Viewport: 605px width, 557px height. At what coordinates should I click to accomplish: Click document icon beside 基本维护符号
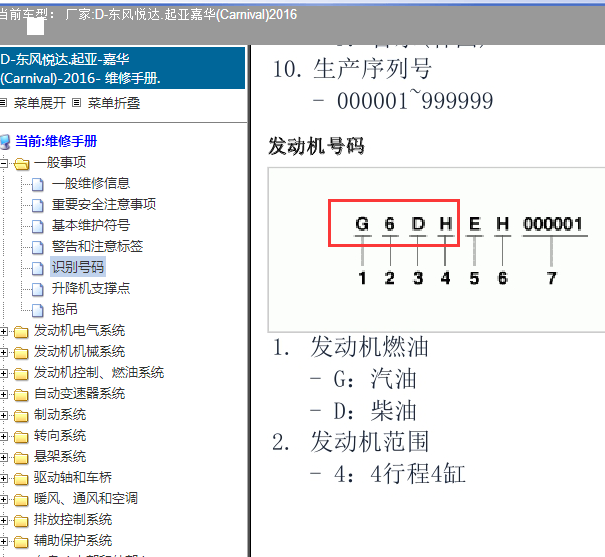pos(37,226)
